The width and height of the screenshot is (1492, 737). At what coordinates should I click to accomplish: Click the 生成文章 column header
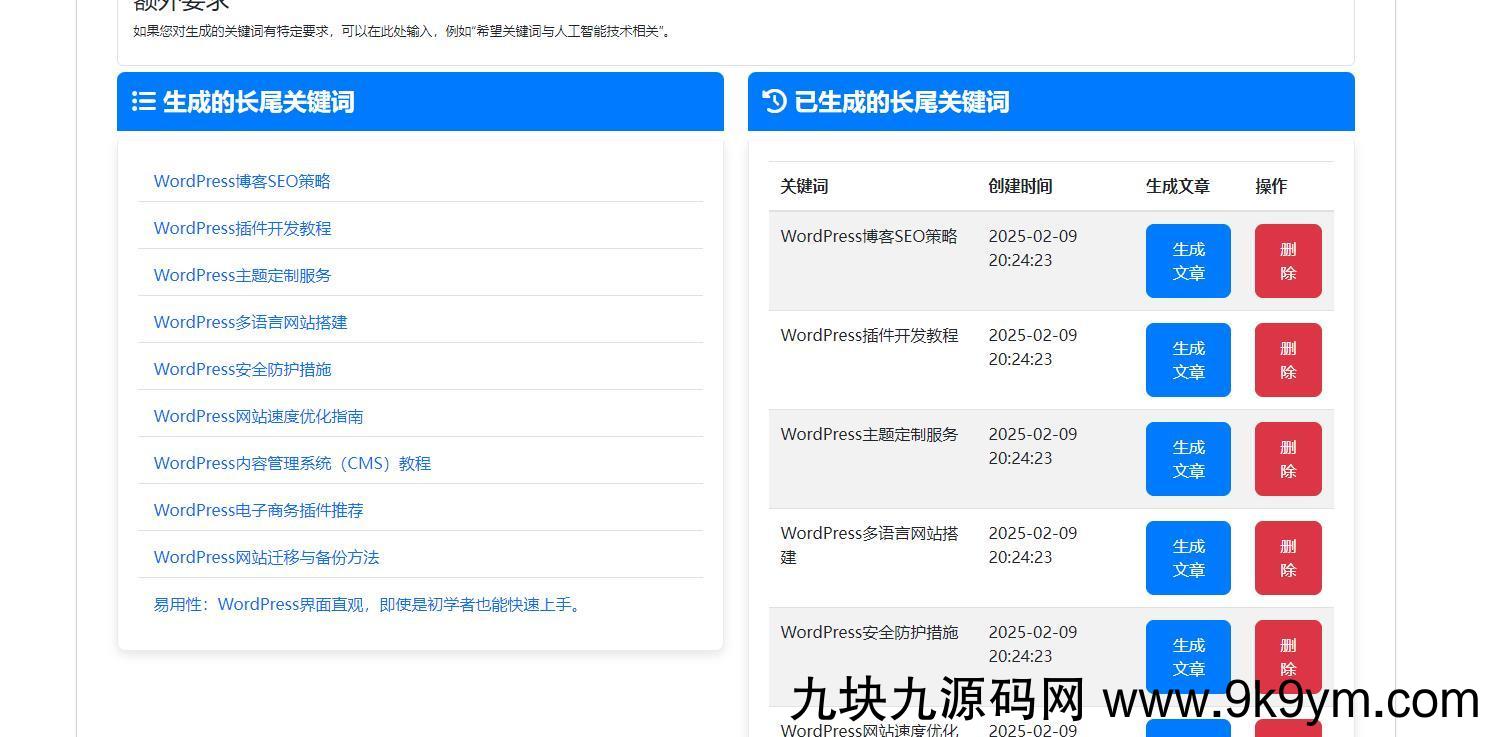click(x=1178, y=186)
